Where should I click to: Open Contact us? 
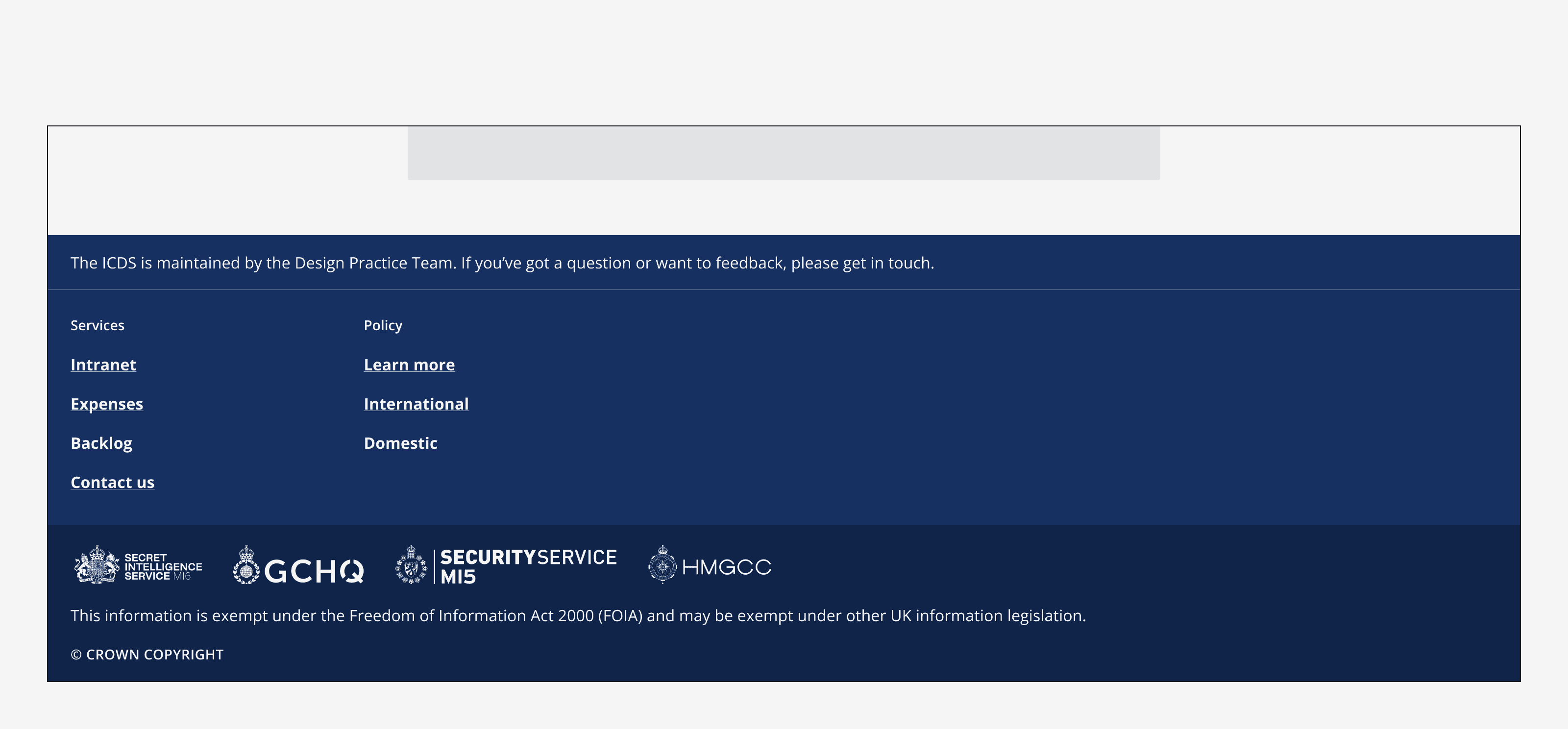coord(113,482)
